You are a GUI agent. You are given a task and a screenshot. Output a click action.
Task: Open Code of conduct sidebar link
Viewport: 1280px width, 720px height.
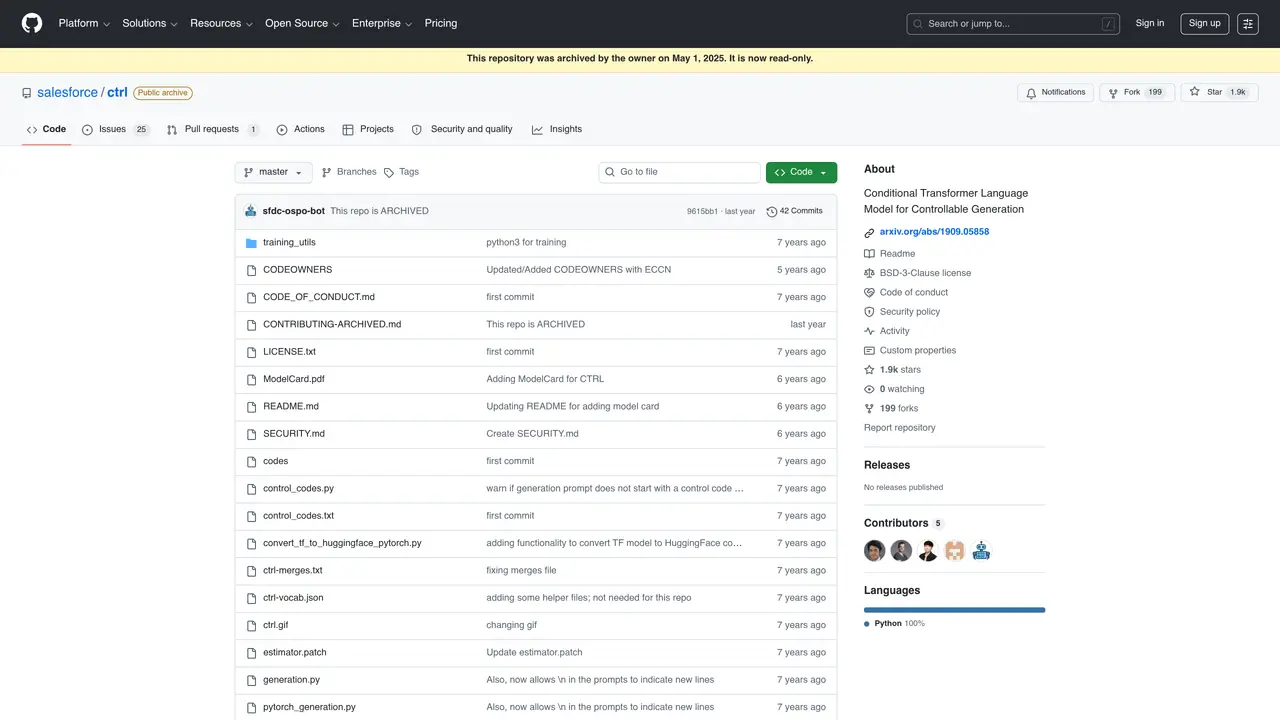point(906,292)
